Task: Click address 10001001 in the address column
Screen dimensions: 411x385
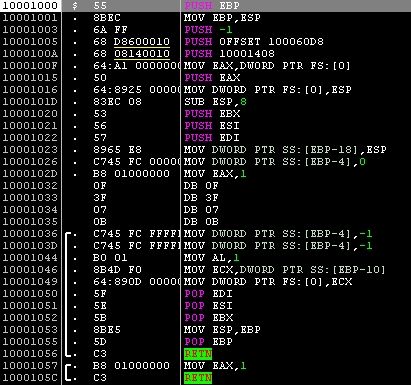Action: coord(30,18)
